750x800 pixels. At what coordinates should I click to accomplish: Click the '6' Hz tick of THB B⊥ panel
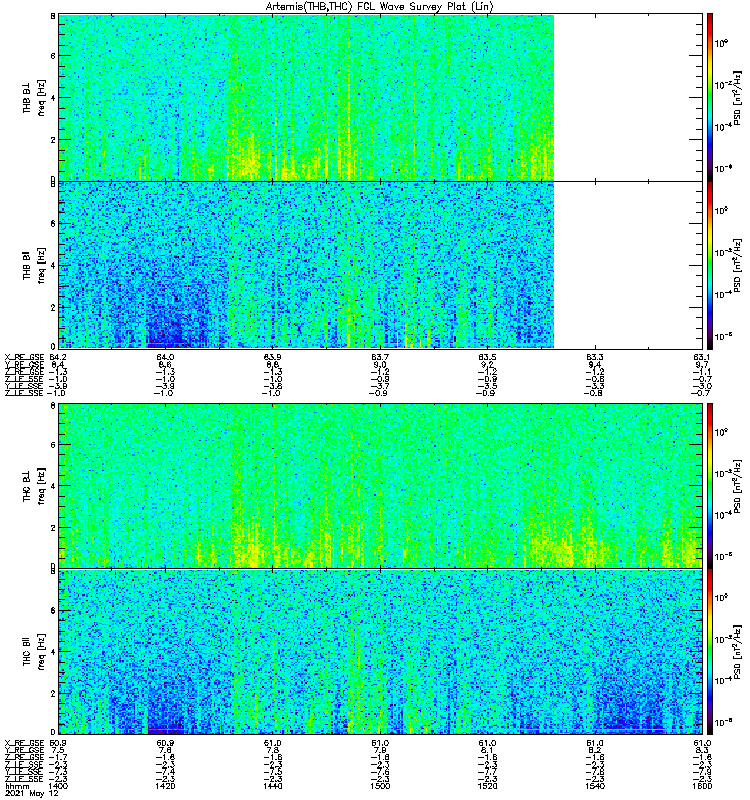point(53,56)
